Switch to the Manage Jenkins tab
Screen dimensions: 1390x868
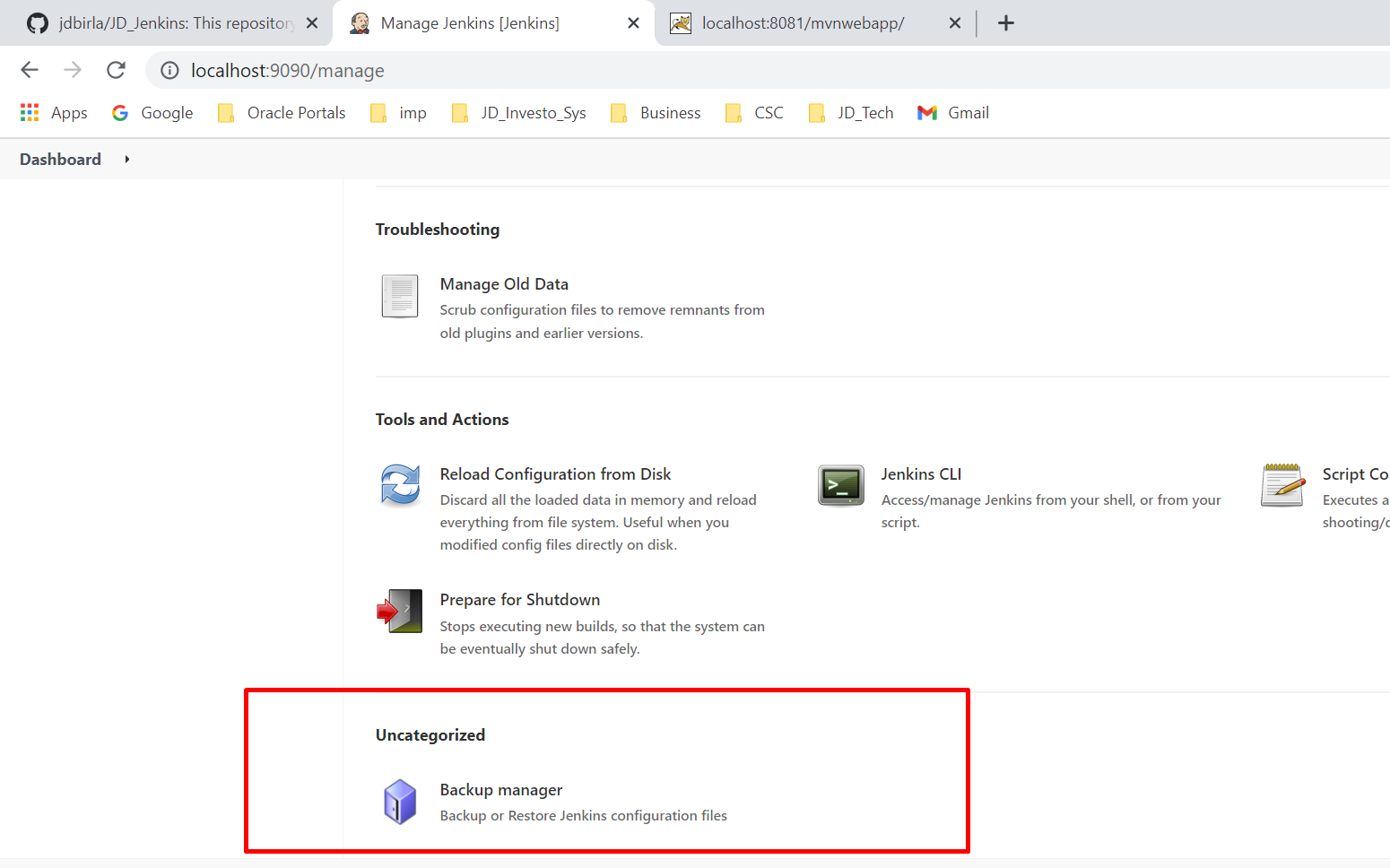(x=493, y=23)
